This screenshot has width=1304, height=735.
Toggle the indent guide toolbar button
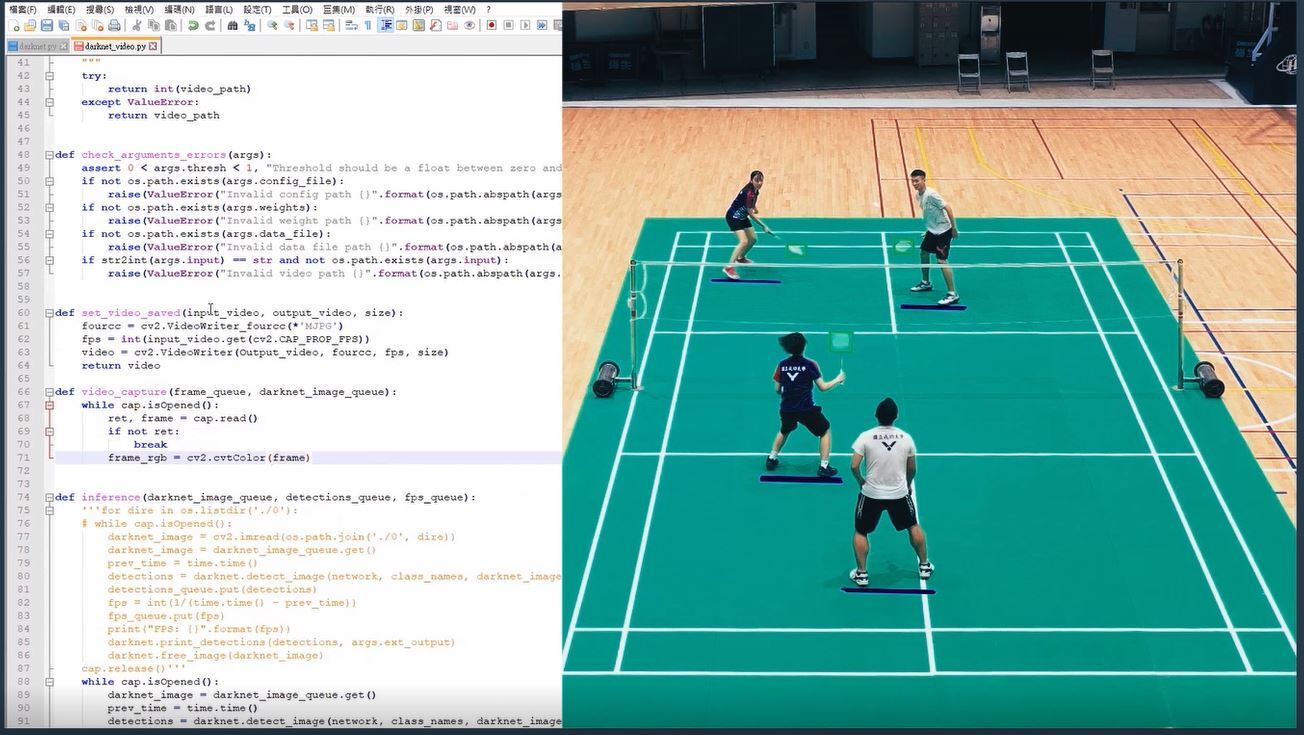pyautogui.click(x=385, y=25)
